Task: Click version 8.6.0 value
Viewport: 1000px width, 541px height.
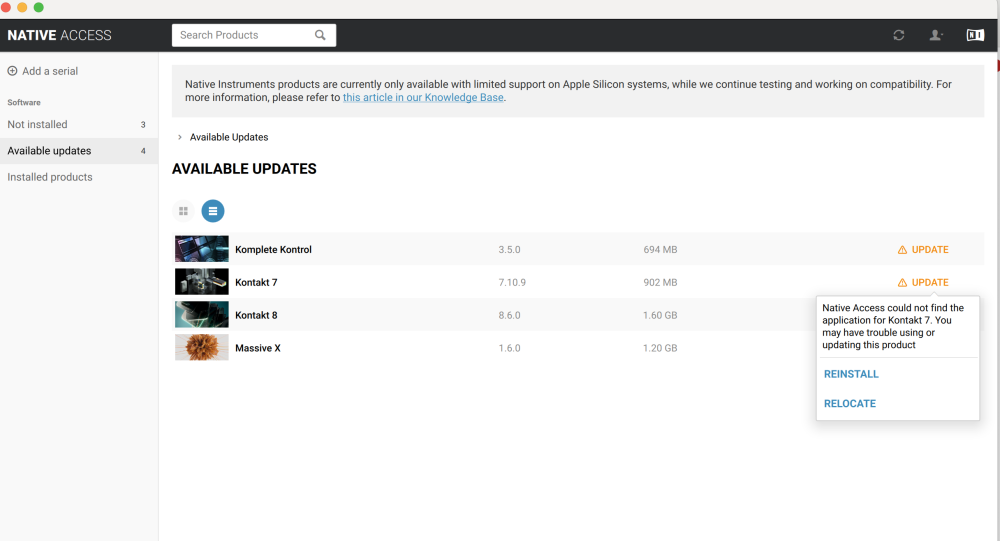Action: pos(509,315)
